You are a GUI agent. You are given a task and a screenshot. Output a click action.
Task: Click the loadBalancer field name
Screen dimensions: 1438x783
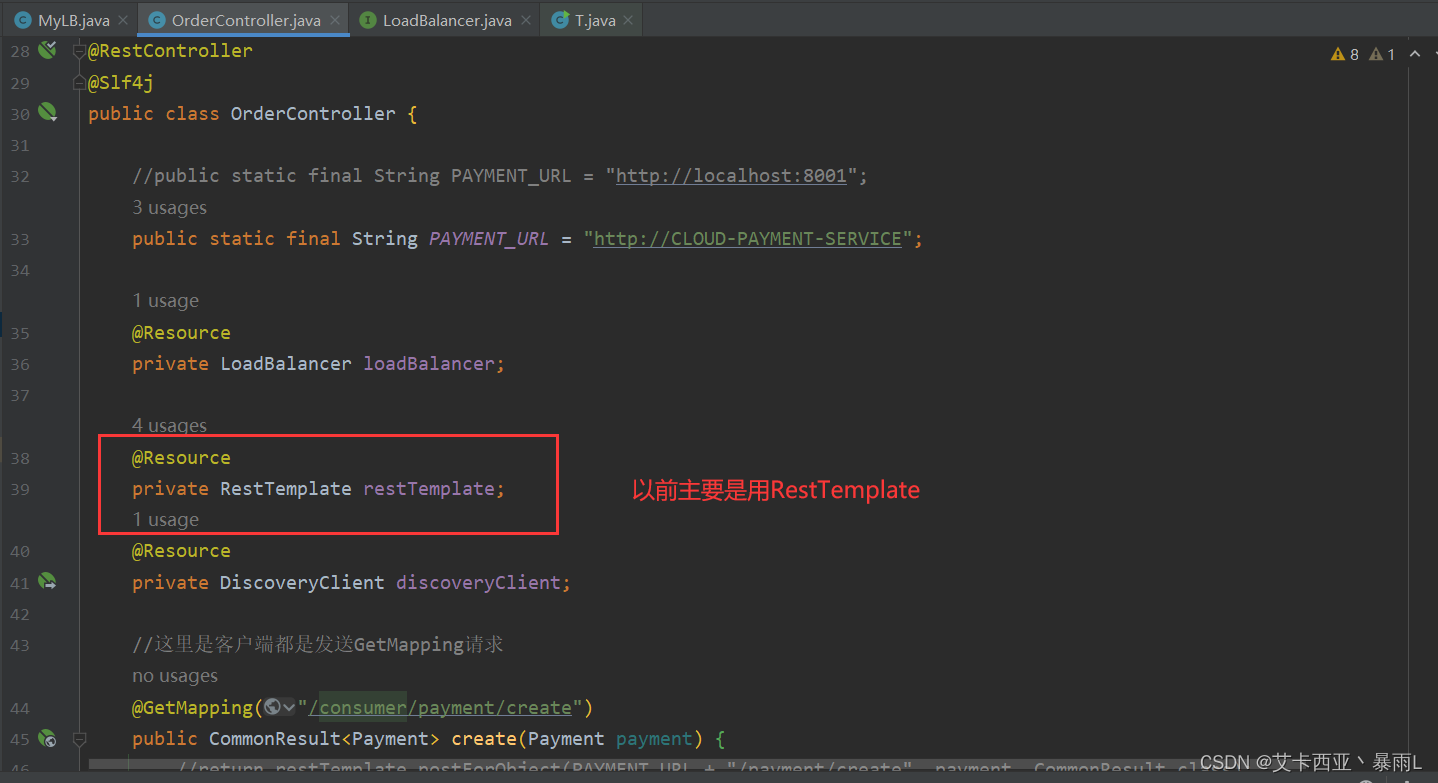[x=428, y=363]
